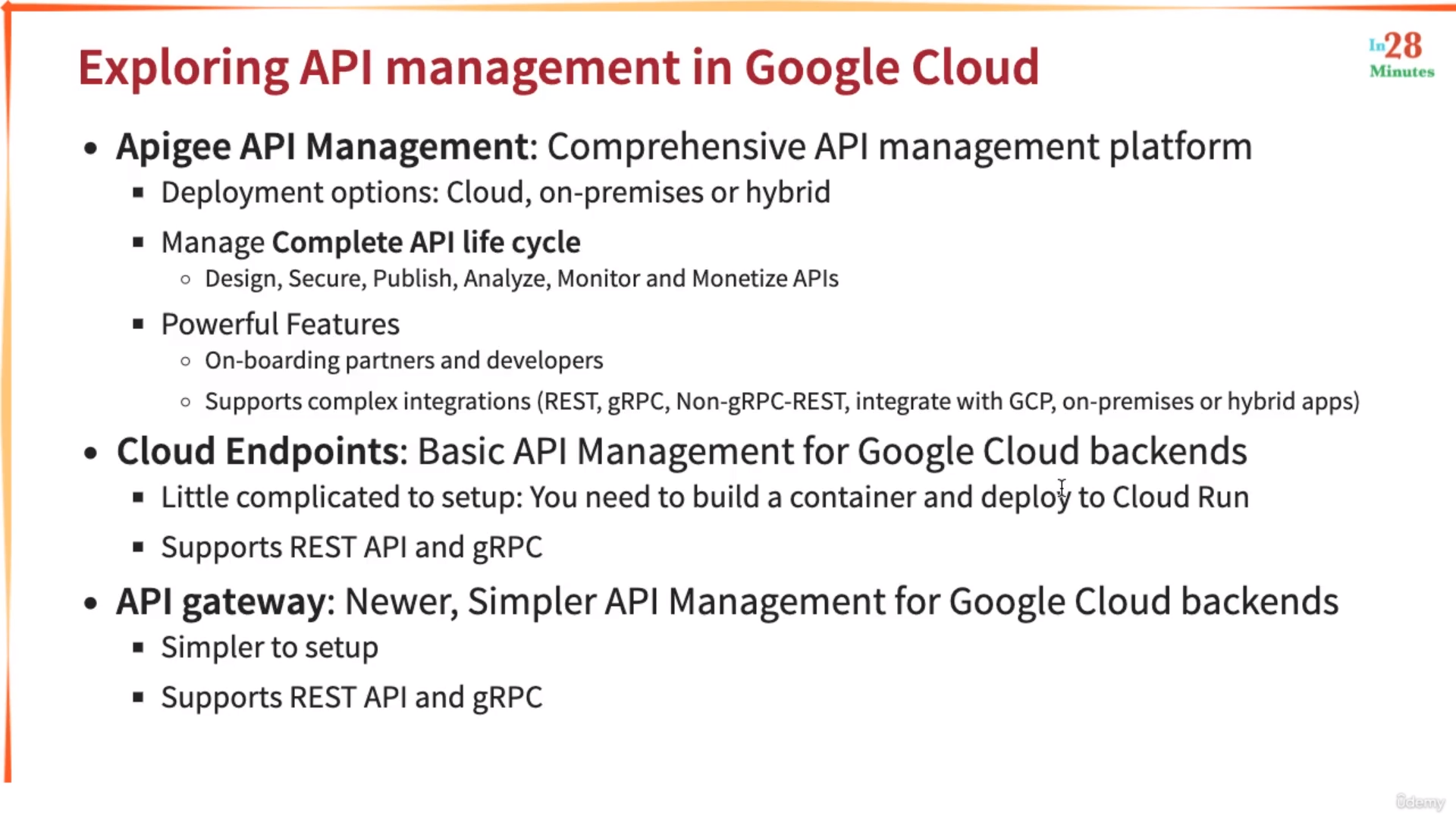Image resolution: width=1456 pixels, height=819 pixels.
Task: Click the slide title 'Exploring API management in Google Cloud'
Action: 559,67
